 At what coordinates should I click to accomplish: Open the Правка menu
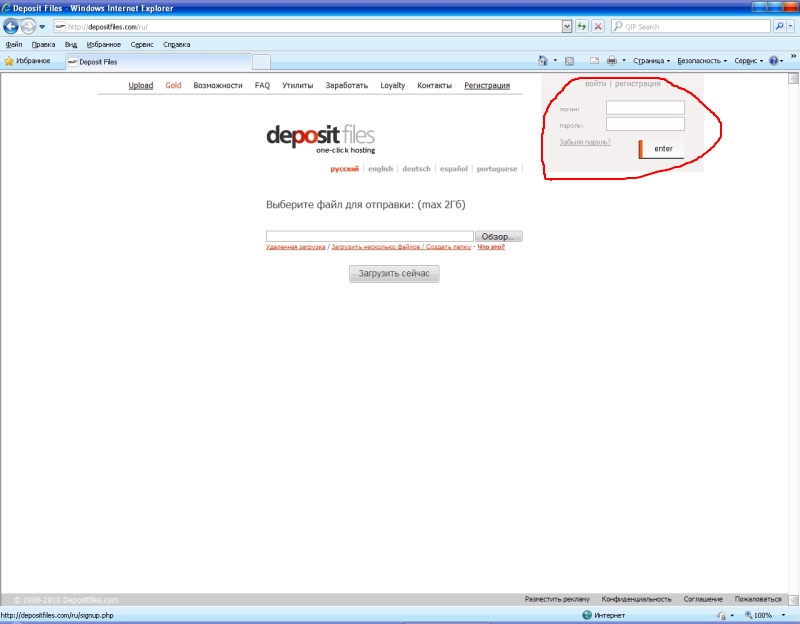(43, 44)
